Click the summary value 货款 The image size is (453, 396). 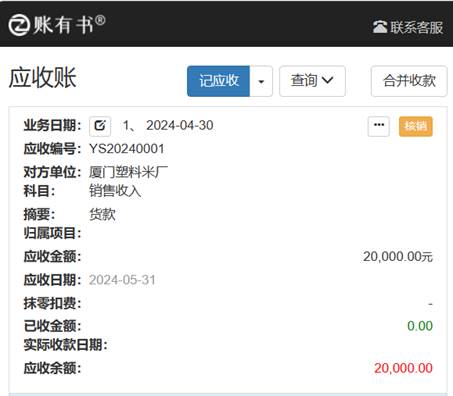[102, 214]
